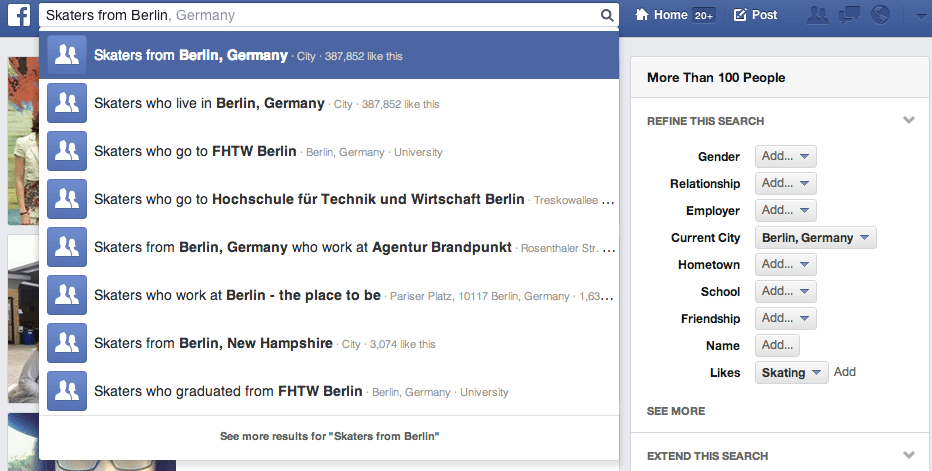The height and width of the screenshot is (471, 932).
Task: Go to Home in top bar
Action: [x=662, y=15]
